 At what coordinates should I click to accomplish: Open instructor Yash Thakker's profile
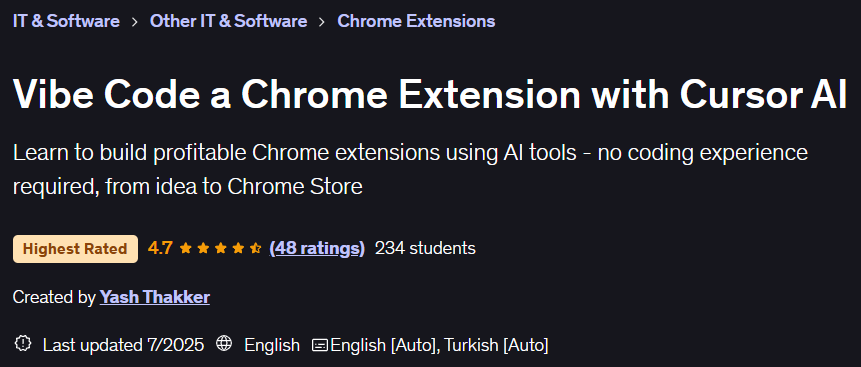[155, 297]
